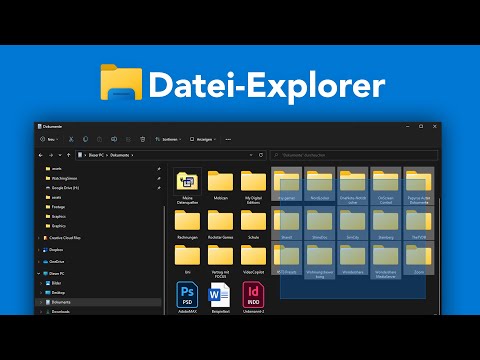
Task: Select the VideoCopilot folder
Action: [253, 259]
